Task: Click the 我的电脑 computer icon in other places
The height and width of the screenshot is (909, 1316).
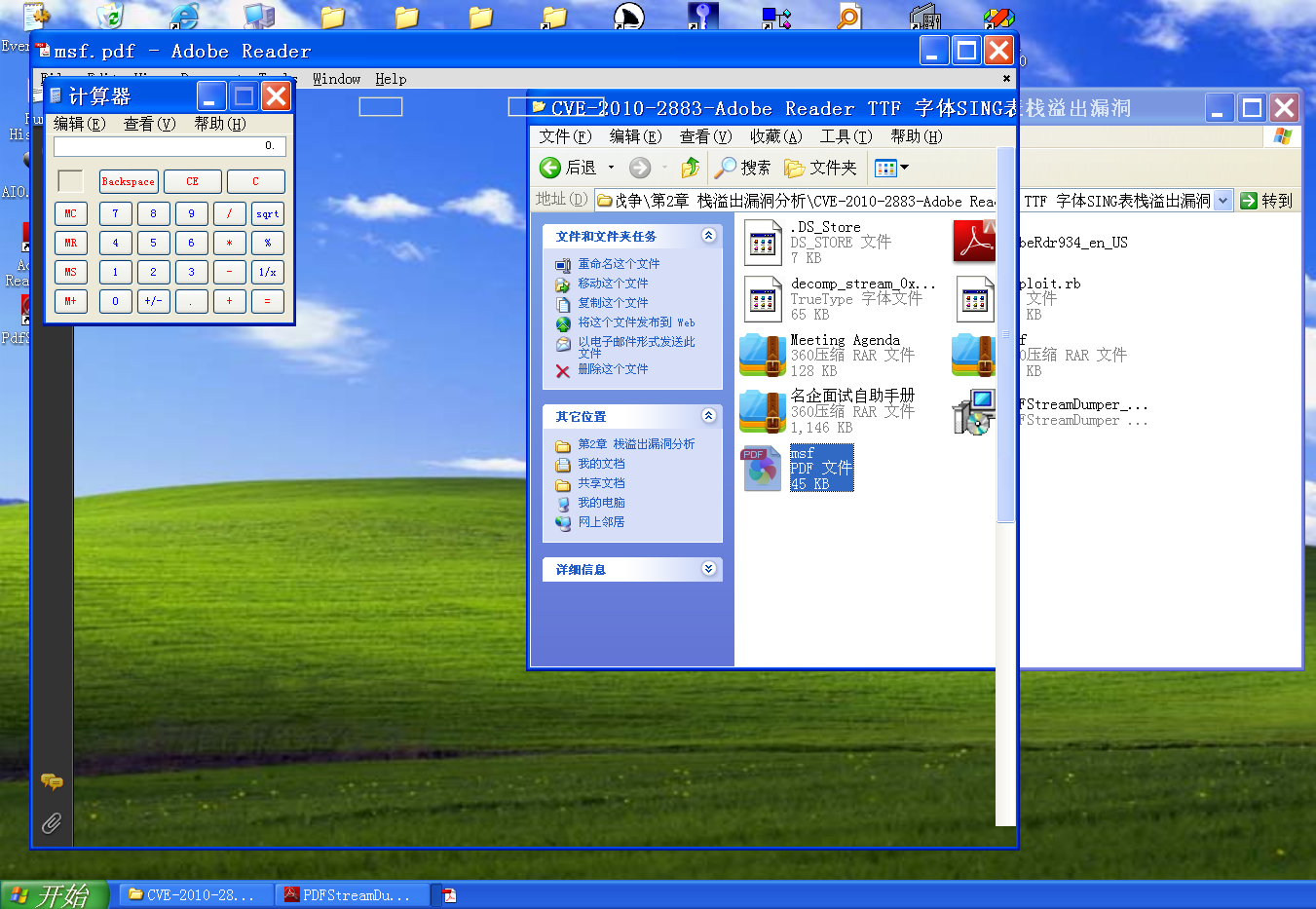Action: point(563,504)
